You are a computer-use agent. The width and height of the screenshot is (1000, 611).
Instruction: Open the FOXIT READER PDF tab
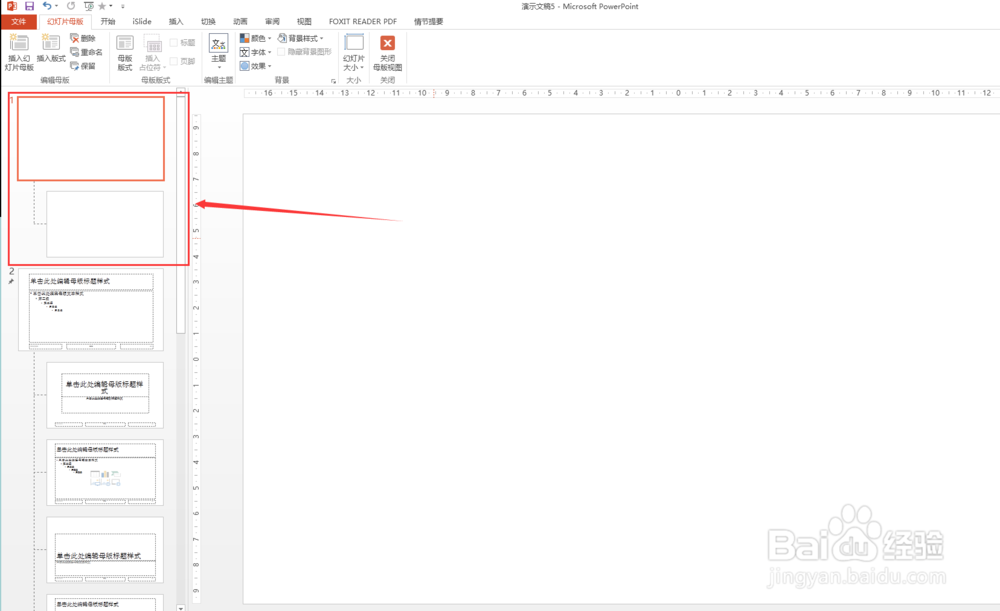(362, 21)
